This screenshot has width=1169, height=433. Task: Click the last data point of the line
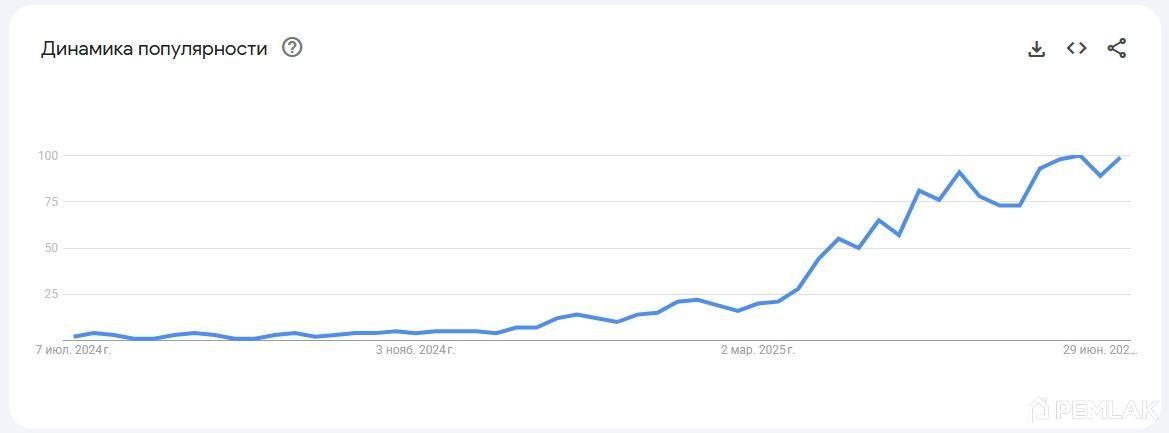point(1120,158)
